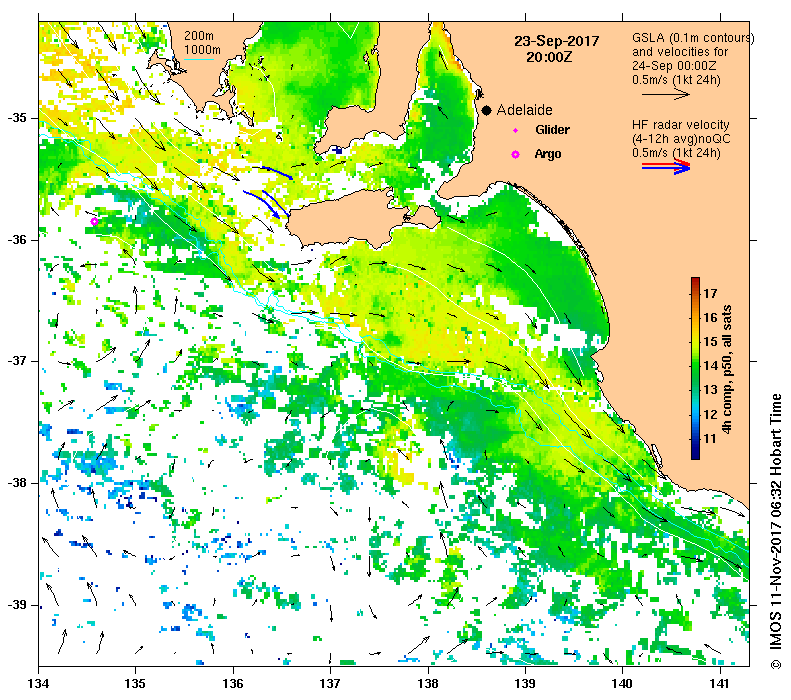The width and height of the screenshot is (791, 700).
Task: Click the 1000m depth contour label
Action: point(202,50)
